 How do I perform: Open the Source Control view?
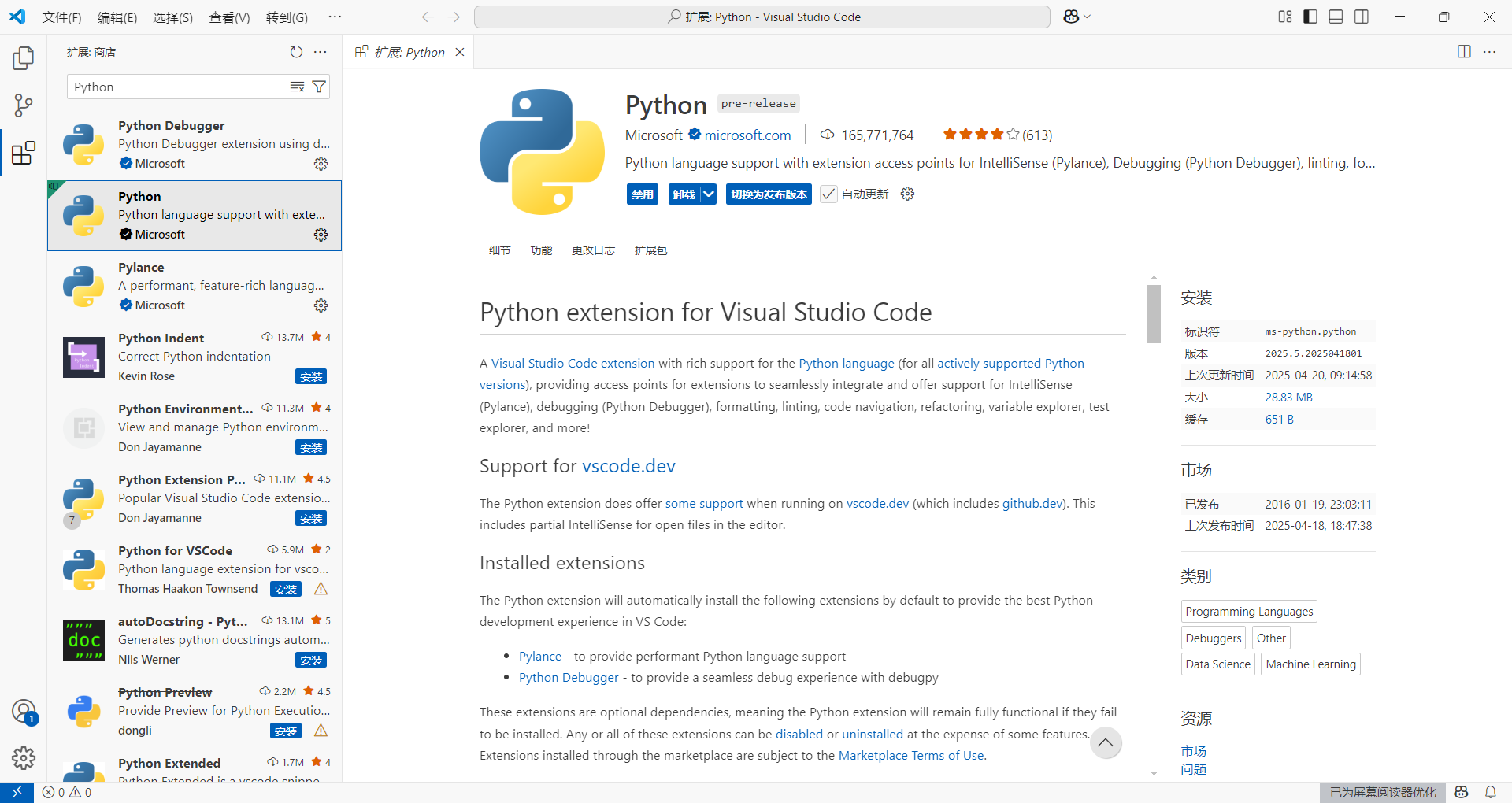click(23, 105)
